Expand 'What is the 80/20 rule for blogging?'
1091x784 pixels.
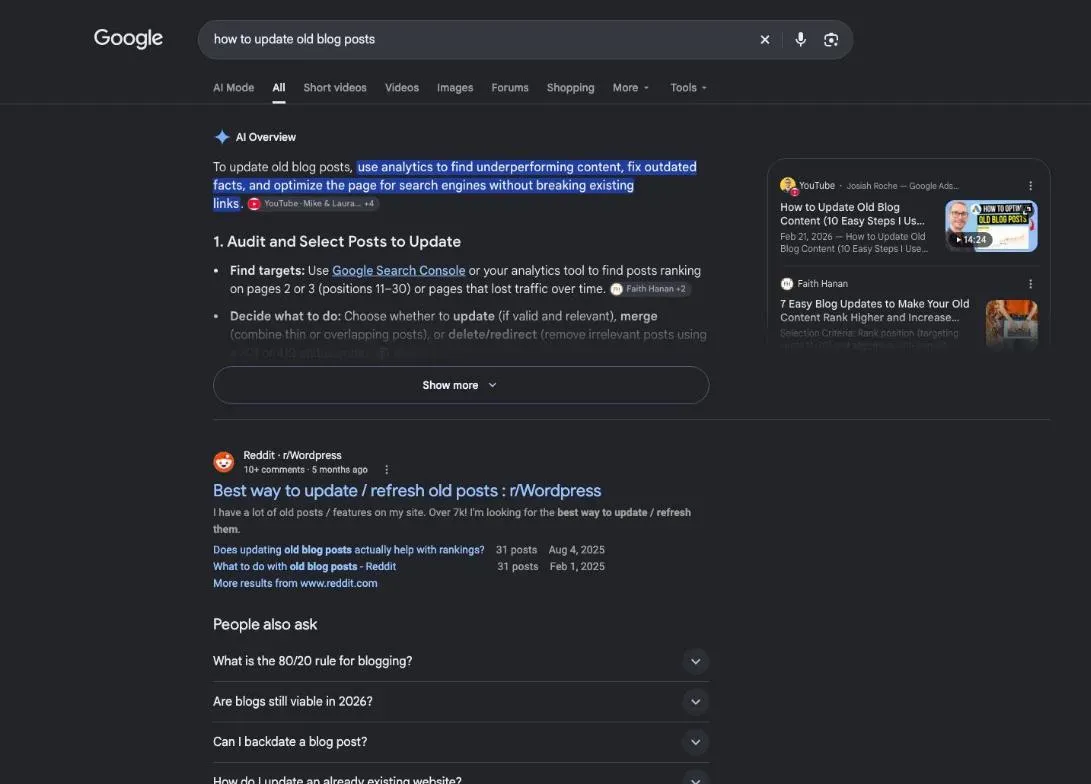(461, 661)
